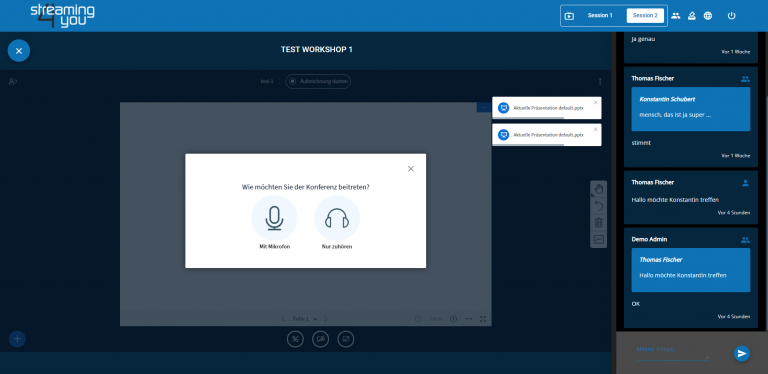
Task: Open the blue plus actions button
Action: 17,338
